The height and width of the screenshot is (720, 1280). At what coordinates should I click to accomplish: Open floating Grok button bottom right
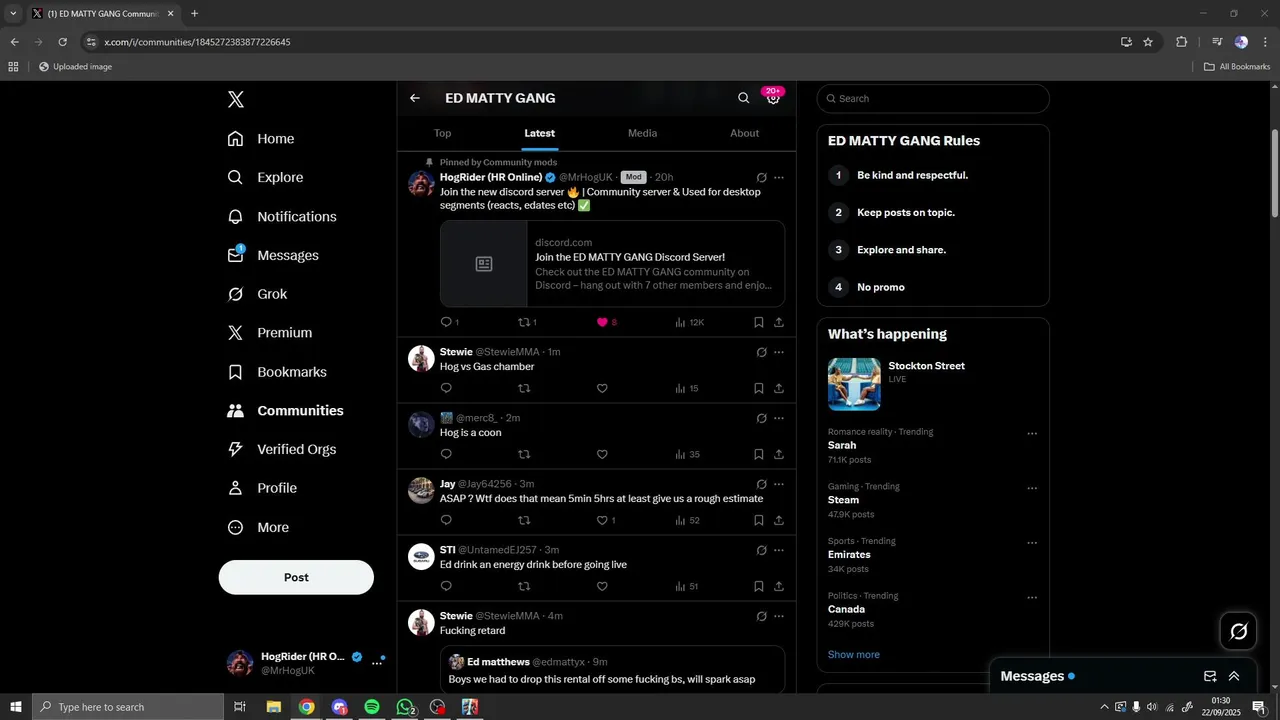(x=1239, y=631)
